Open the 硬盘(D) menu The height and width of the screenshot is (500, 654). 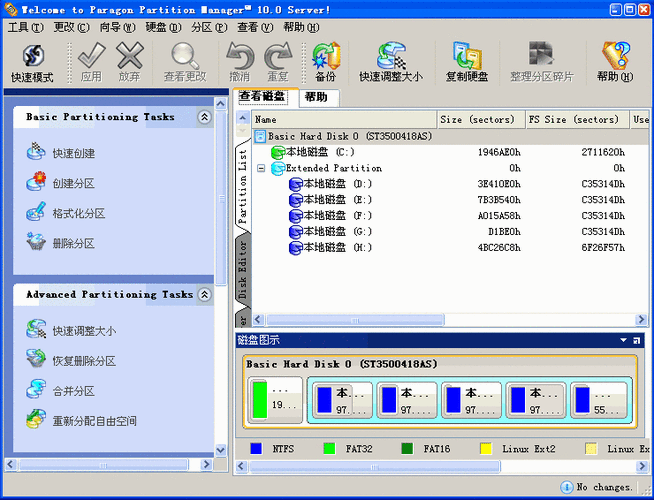click(x=163, y=28)
